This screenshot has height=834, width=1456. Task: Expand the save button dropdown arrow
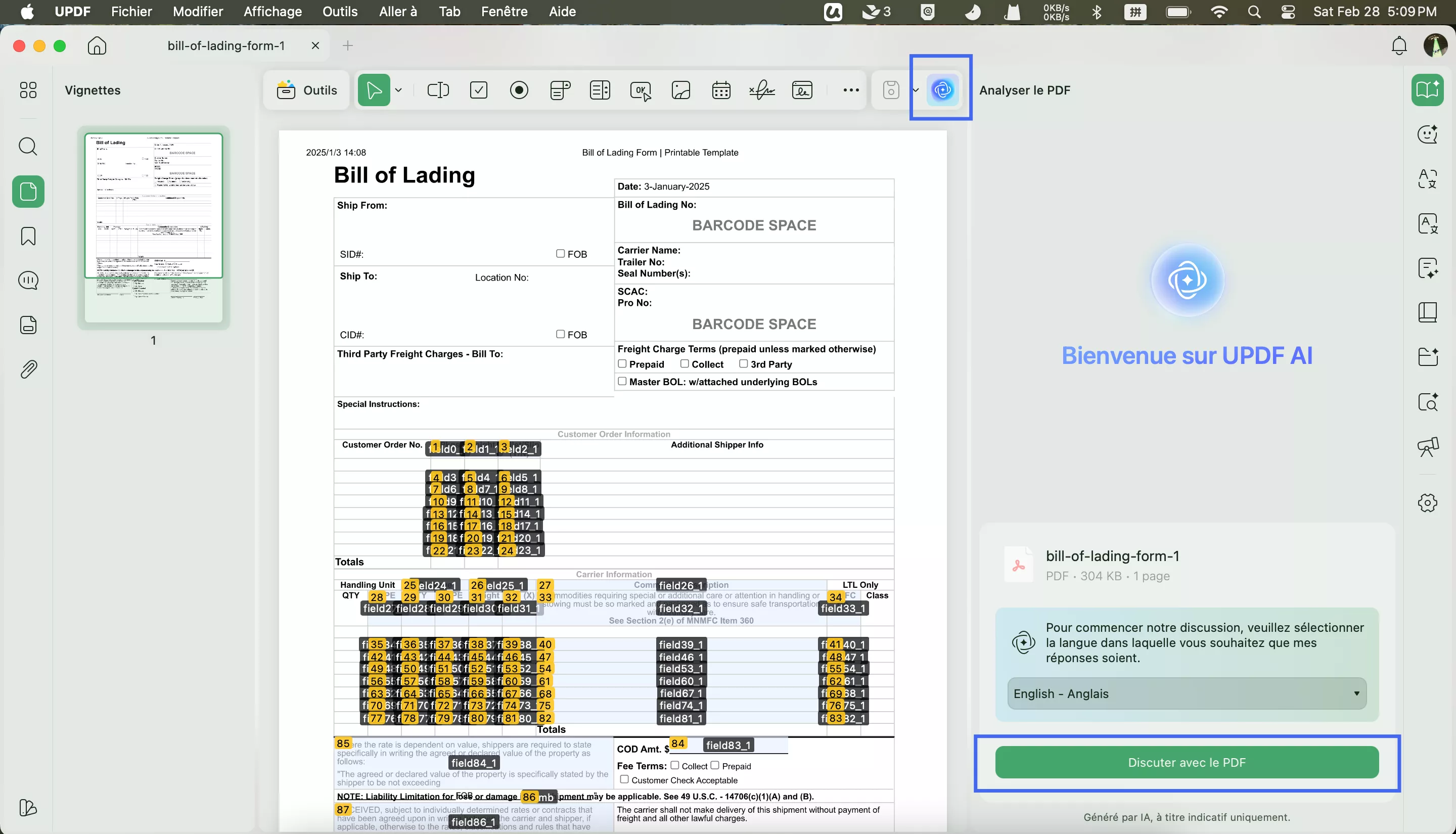pyautogui.click(x=915, y=90)
